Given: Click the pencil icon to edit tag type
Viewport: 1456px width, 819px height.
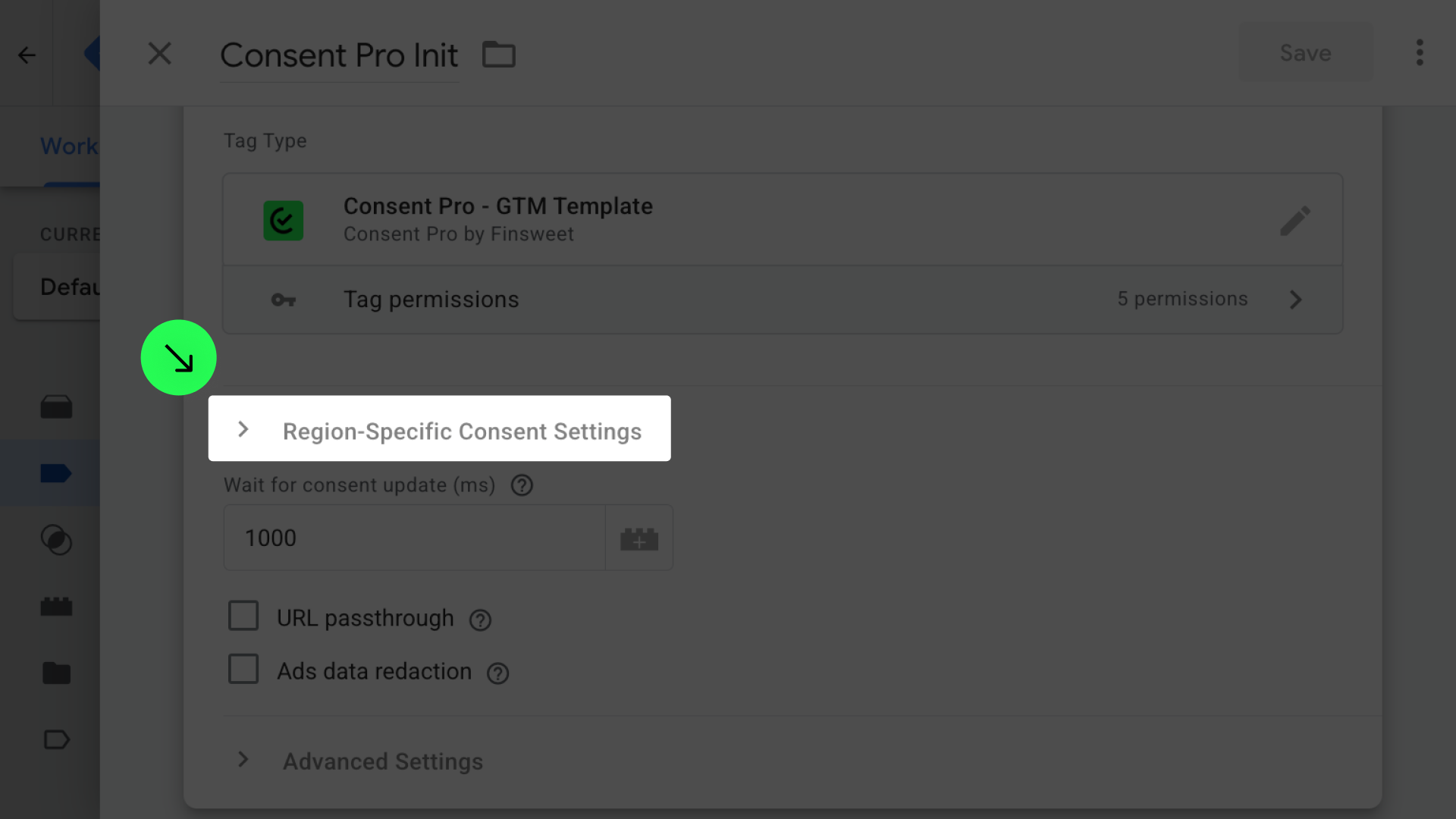Looking at the screenshot, I should click(1295, 221).
